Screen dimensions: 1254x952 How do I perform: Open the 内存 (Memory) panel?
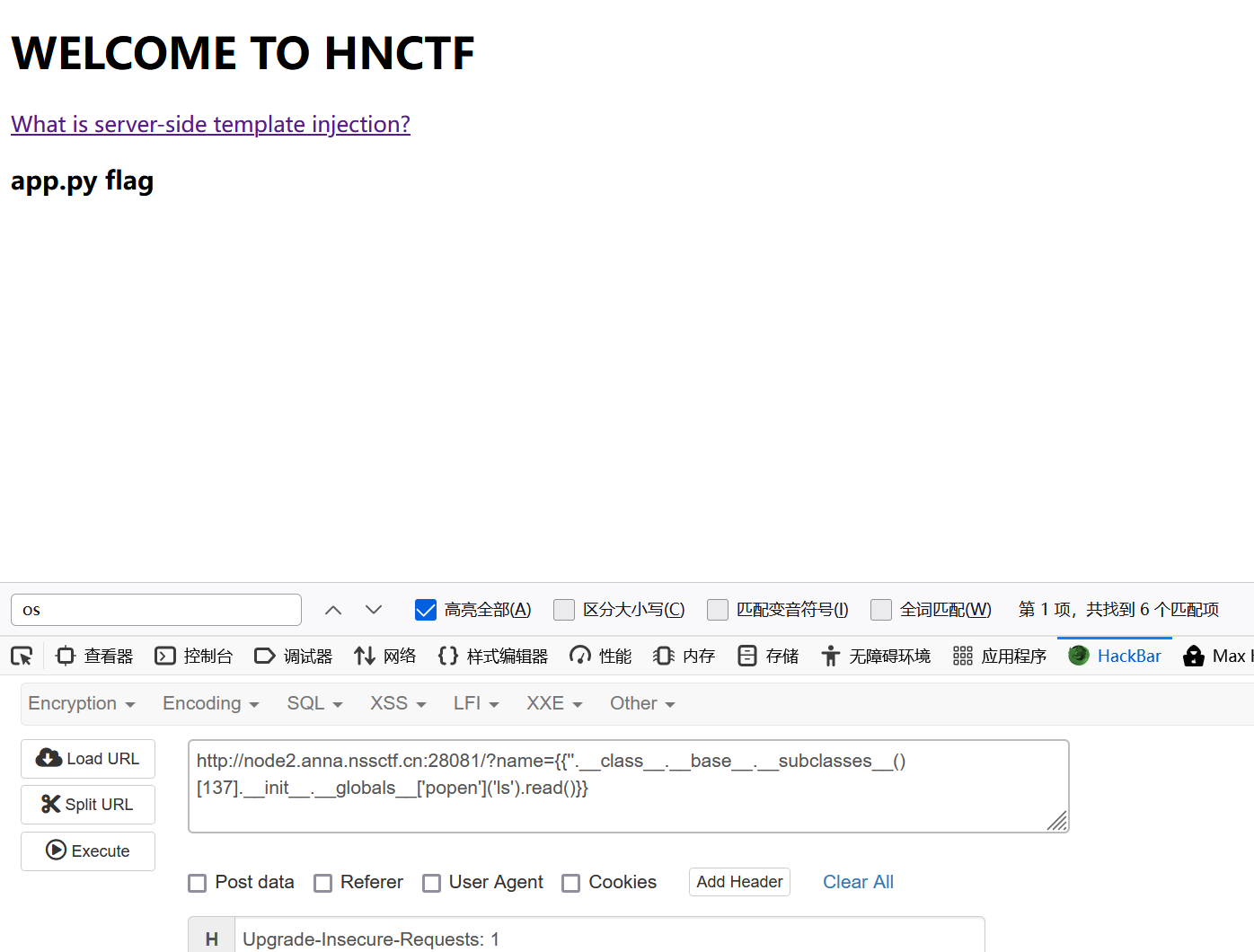point(684,656)
